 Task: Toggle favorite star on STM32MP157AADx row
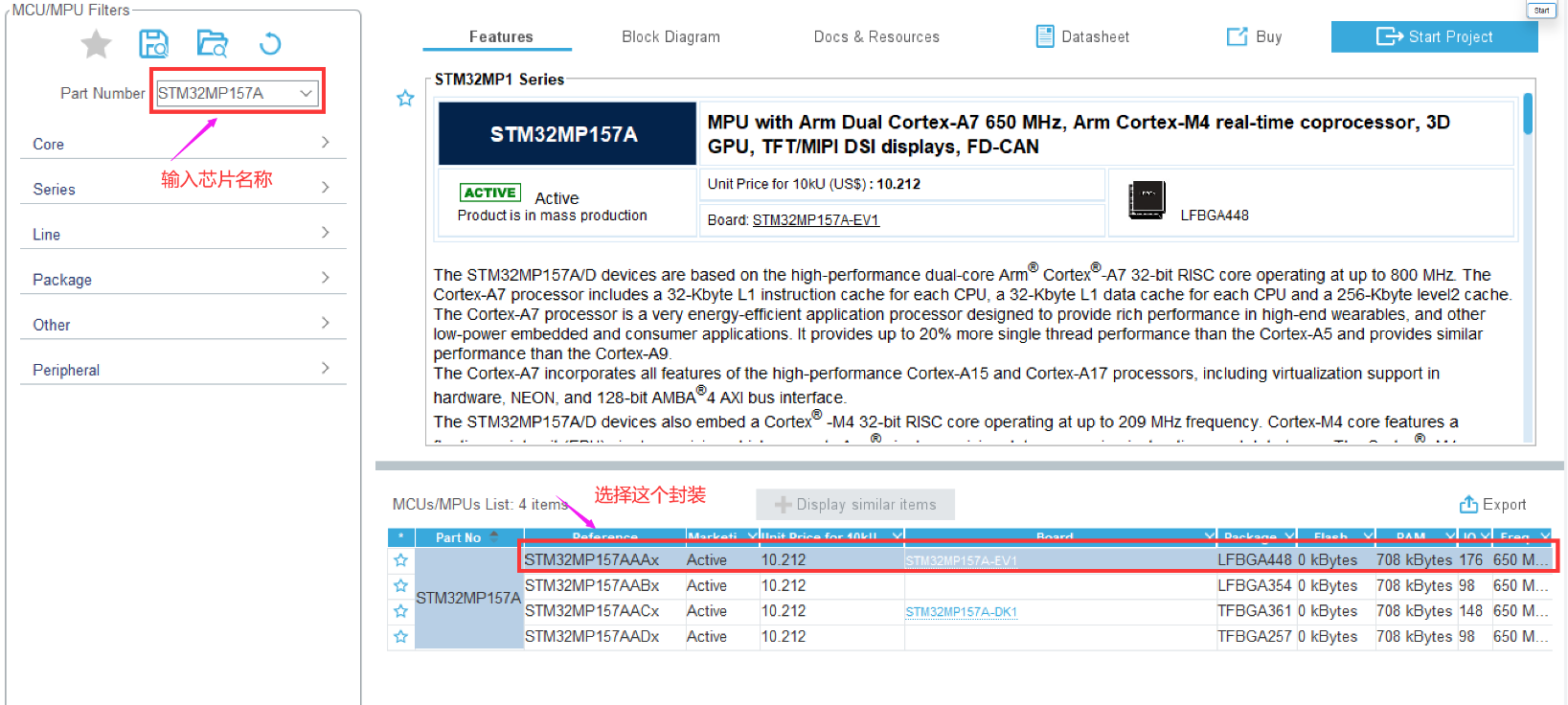click(400, 637)
